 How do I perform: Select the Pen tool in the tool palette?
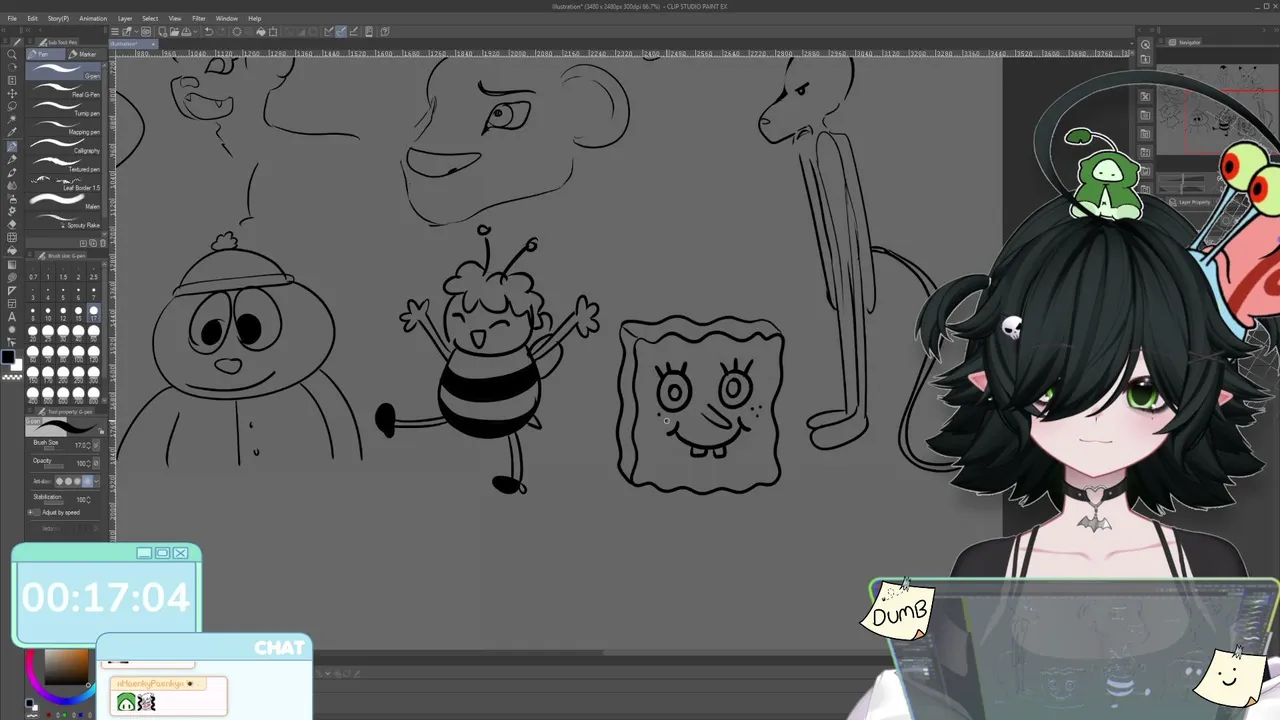[12, 146]
